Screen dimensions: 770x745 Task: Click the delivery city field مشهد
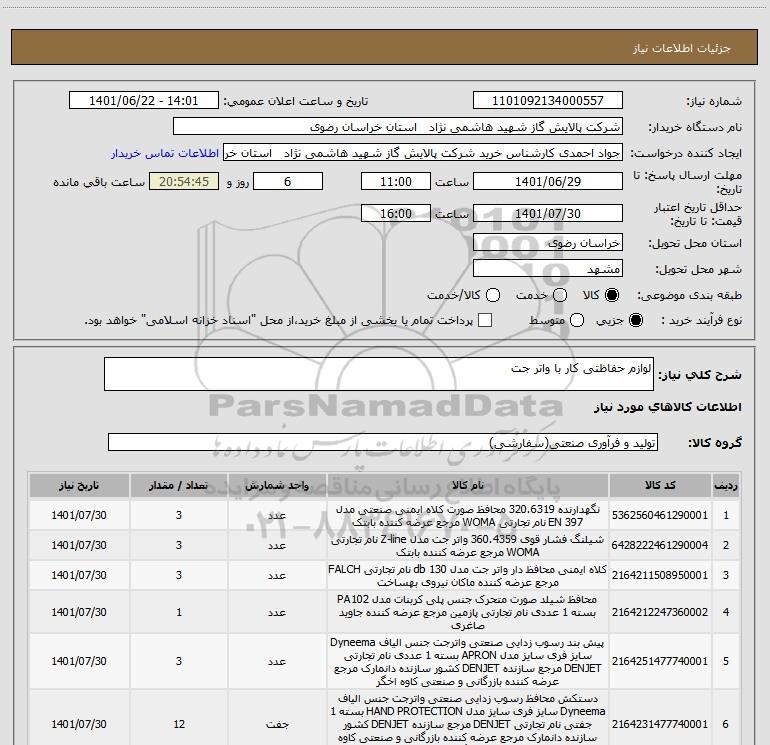pyautogui.click(x=548, y=269)
